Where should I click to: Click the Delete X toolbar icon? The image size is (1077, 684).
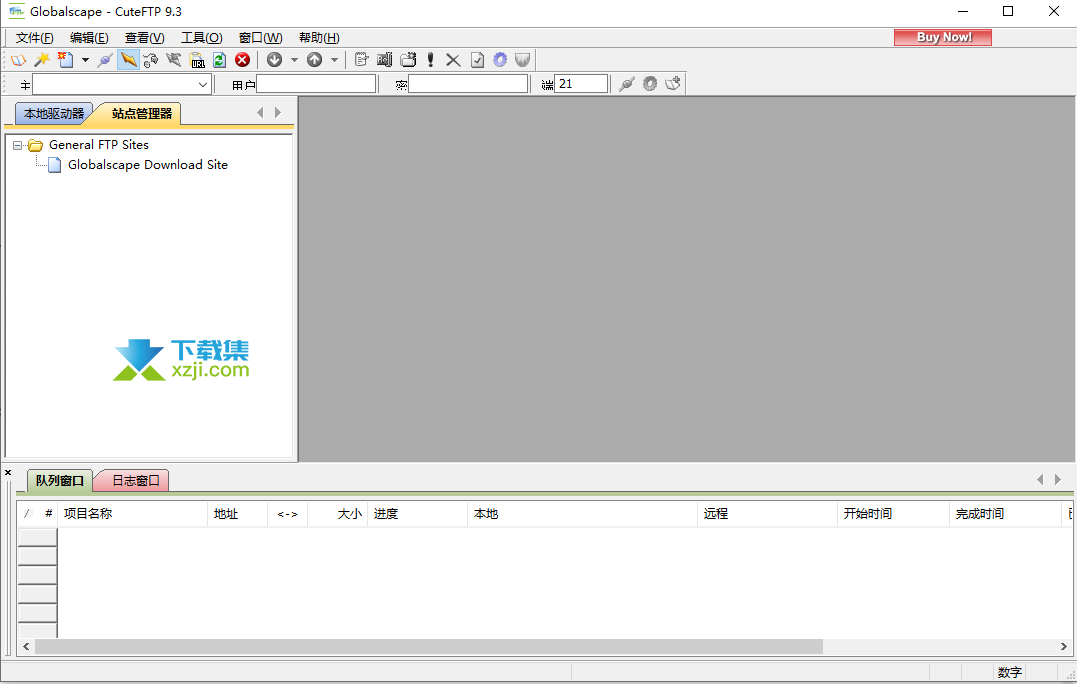click(453, 60)
